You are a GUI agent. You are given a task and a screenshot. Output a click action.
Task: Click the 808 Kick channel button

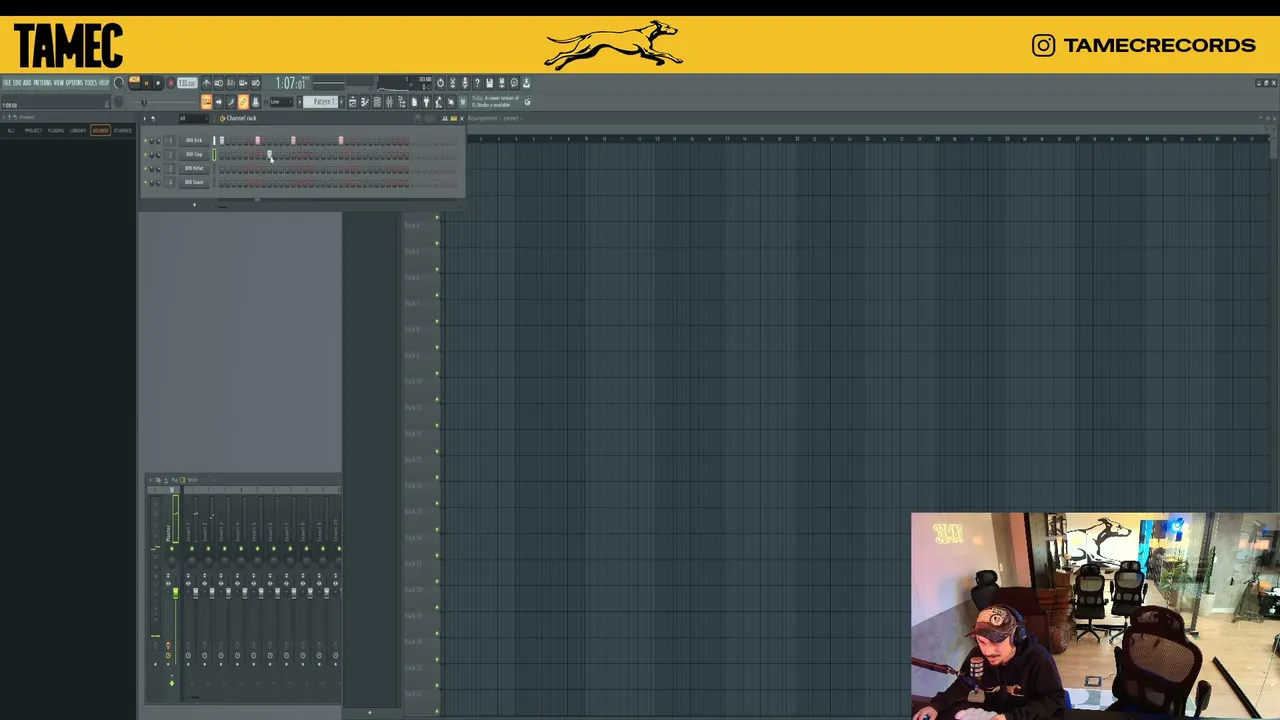tap(194, 140)
